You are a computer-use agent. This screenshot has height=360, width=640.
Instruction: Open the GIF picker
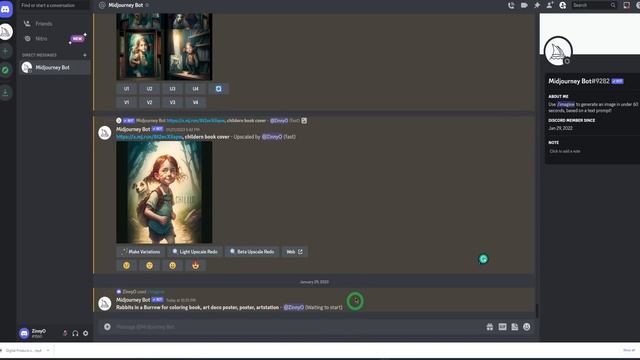pos(502,327)
